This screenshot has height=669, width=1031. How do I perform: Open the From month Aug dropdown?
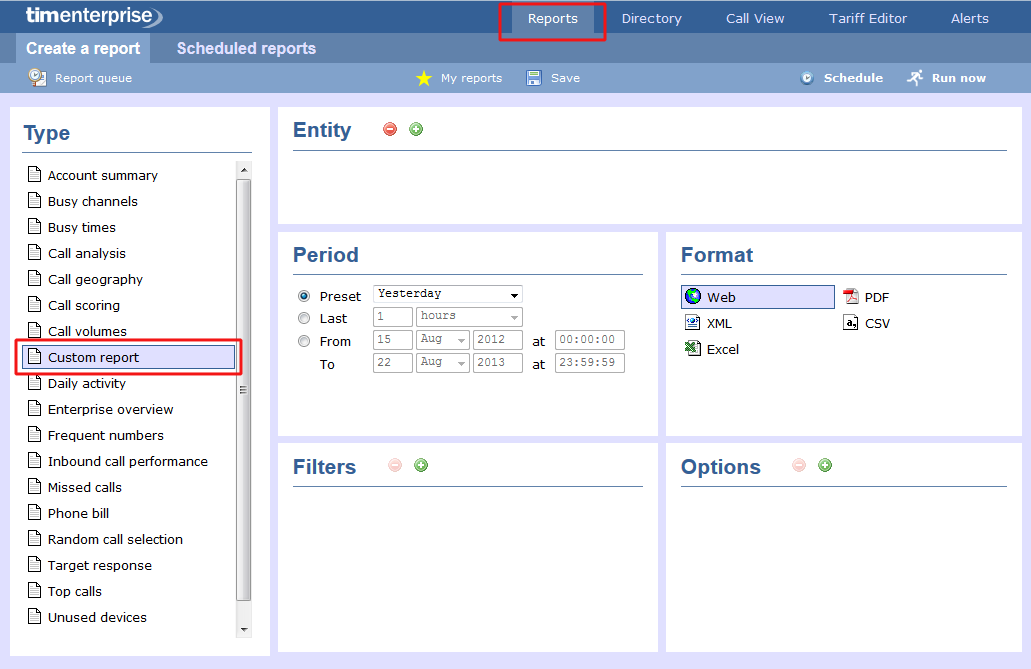point(442,340)
